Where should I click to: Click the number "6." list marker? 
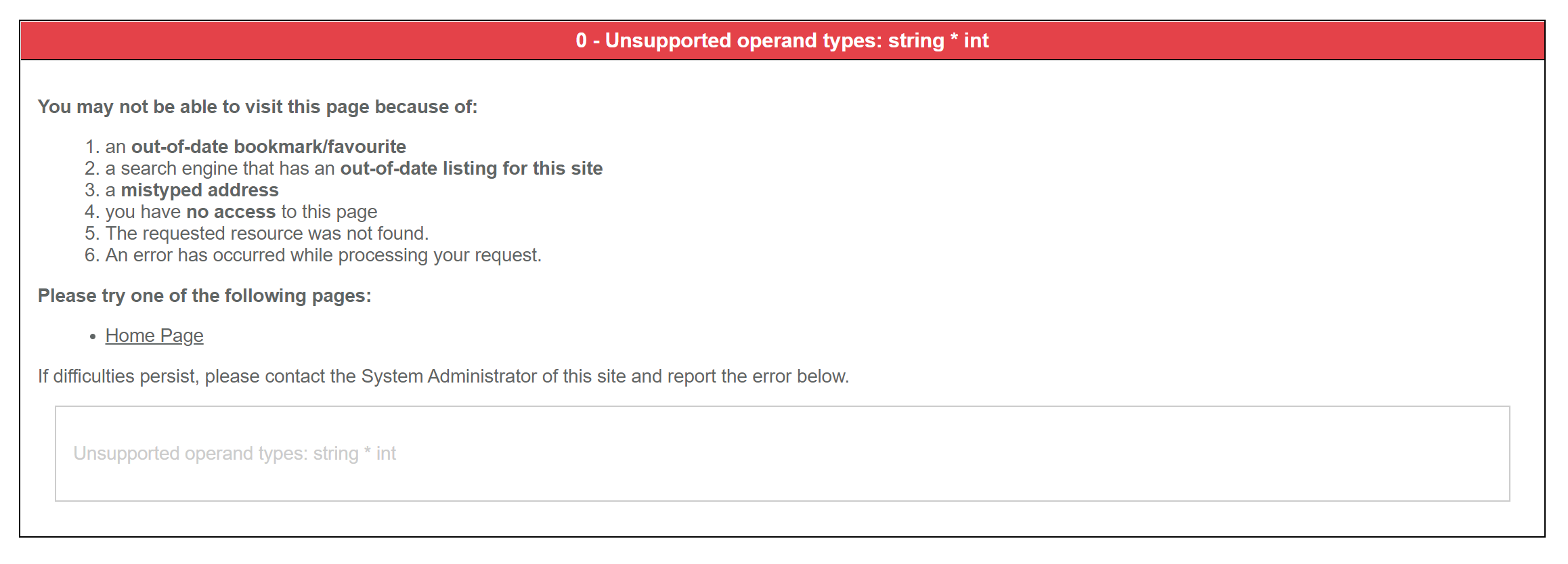(92, 255)
